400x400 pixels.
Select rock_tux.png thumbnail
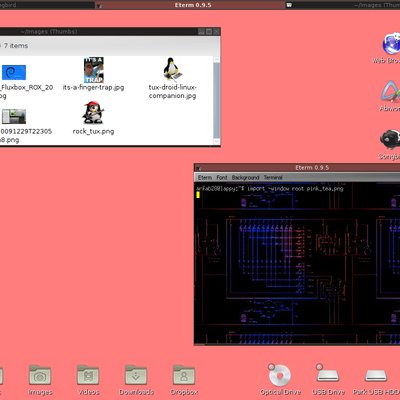[x=93, y=113]
